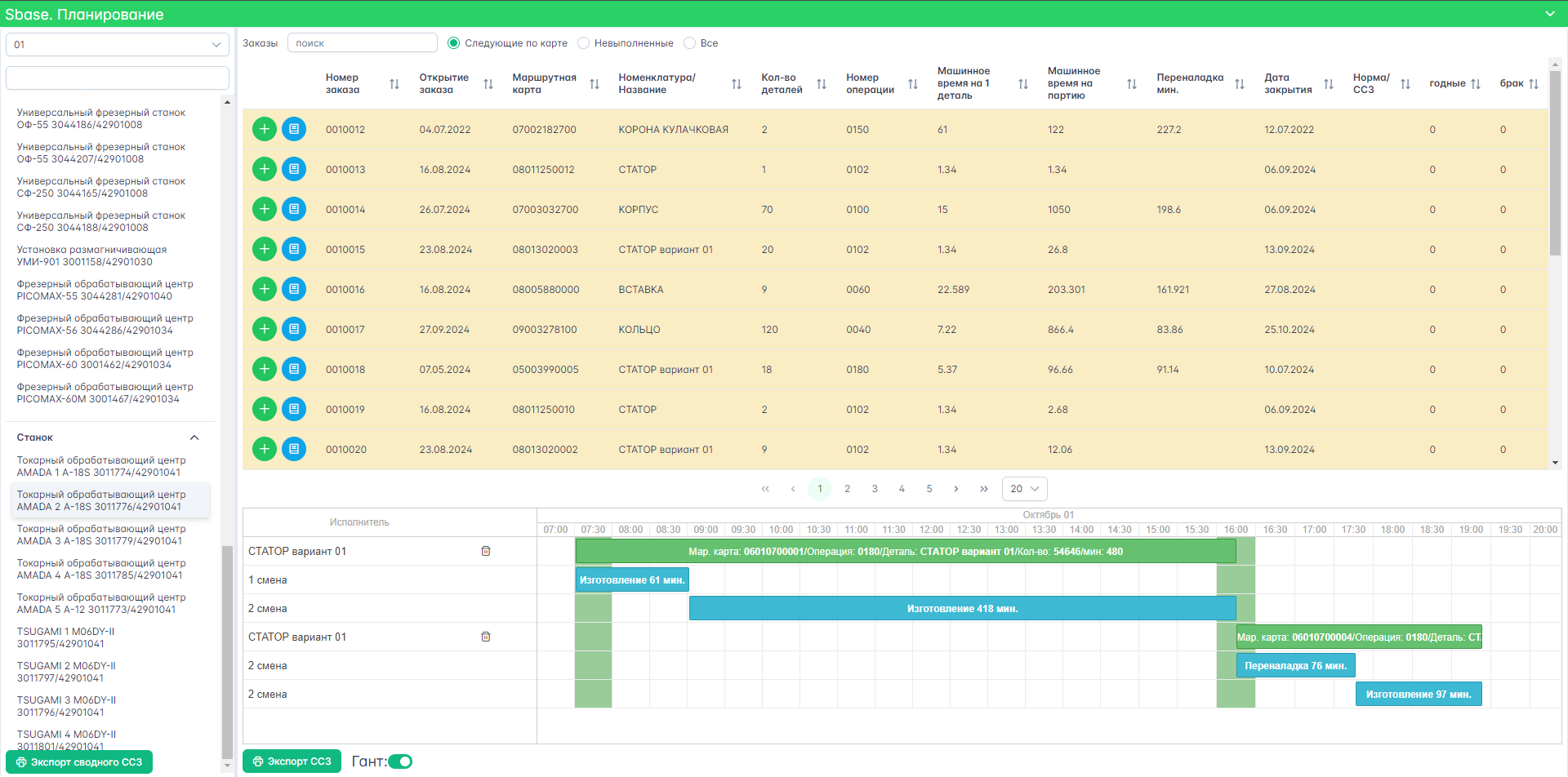Go to page 5 of orders

click(x=929, y=489)
